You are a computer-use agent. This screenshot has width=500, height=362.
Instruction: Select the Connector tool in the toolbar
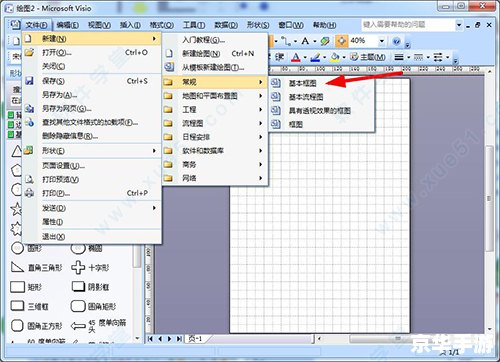pos(285,41)
